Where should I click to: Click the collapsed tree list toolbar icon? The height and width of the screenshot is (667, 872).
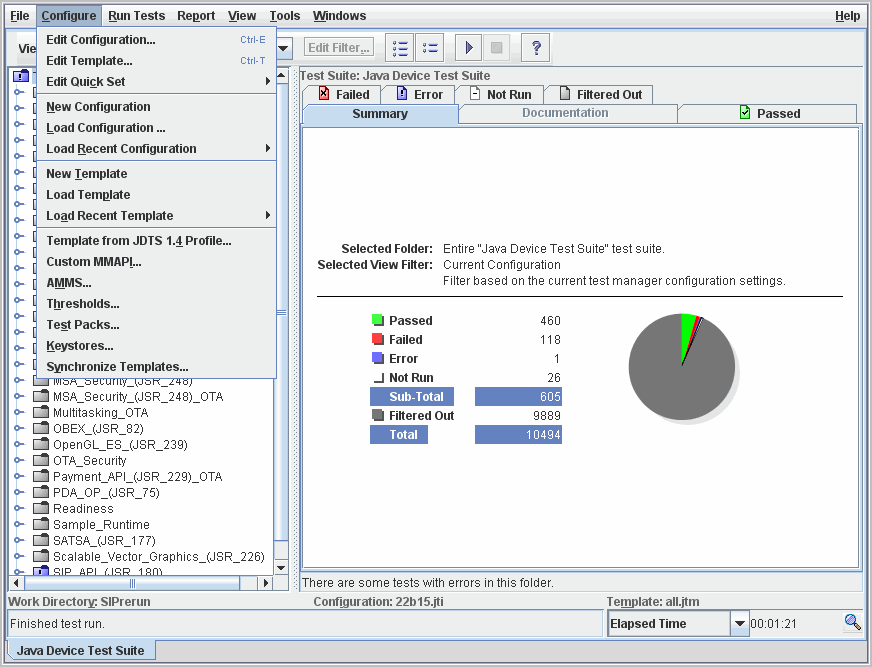[430, 48]
